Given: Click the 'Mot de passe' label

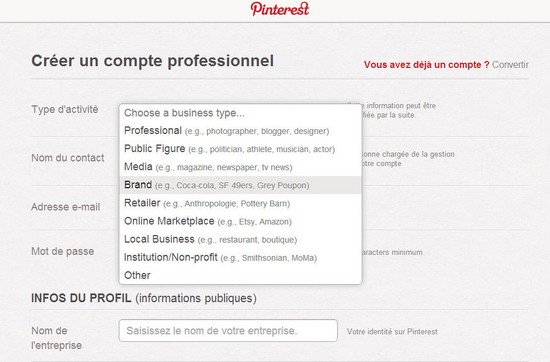Looking at the screenshot, I should tap(63, 252).
